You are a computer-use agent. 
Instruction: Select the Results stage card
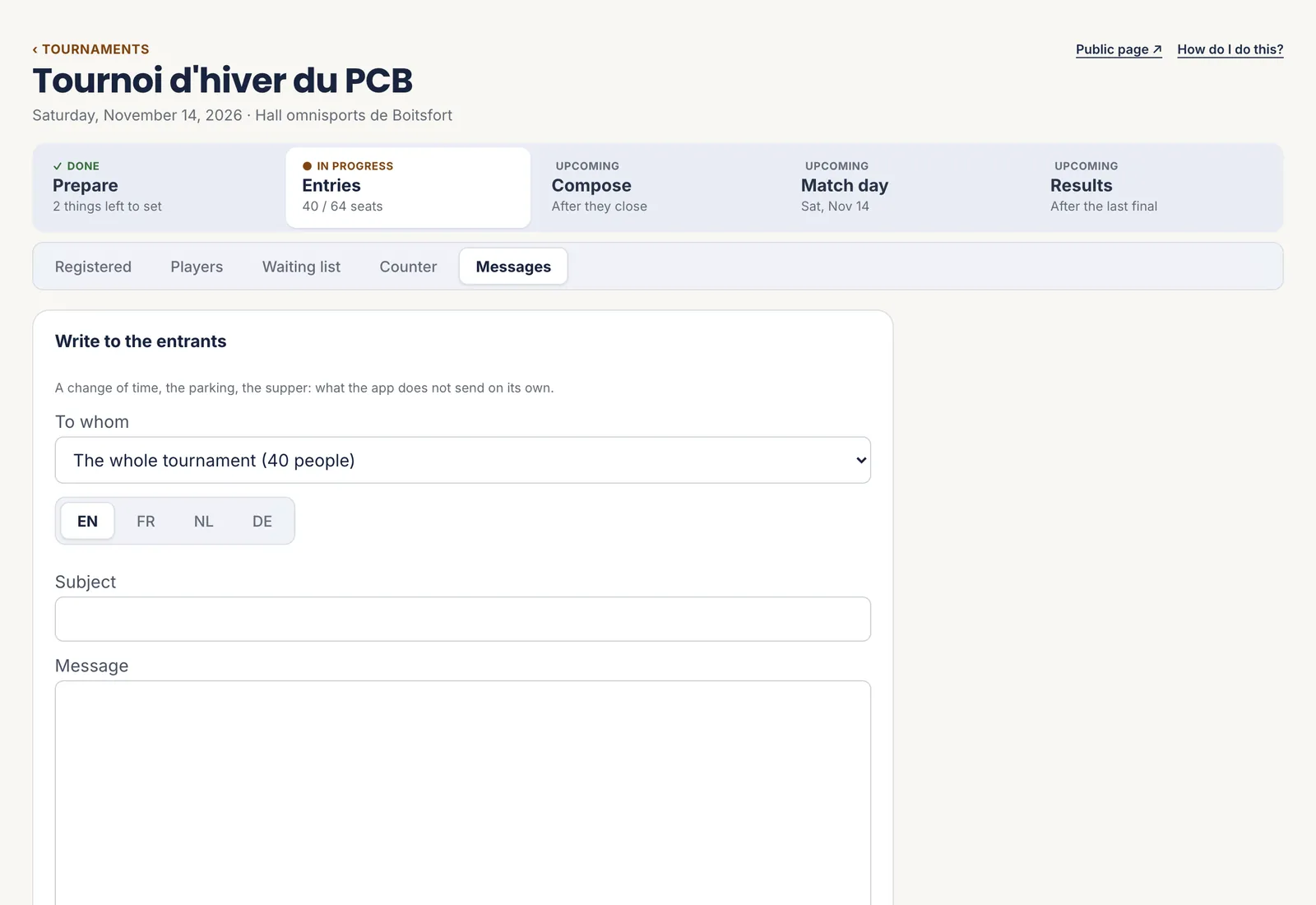click(1156, 188)
